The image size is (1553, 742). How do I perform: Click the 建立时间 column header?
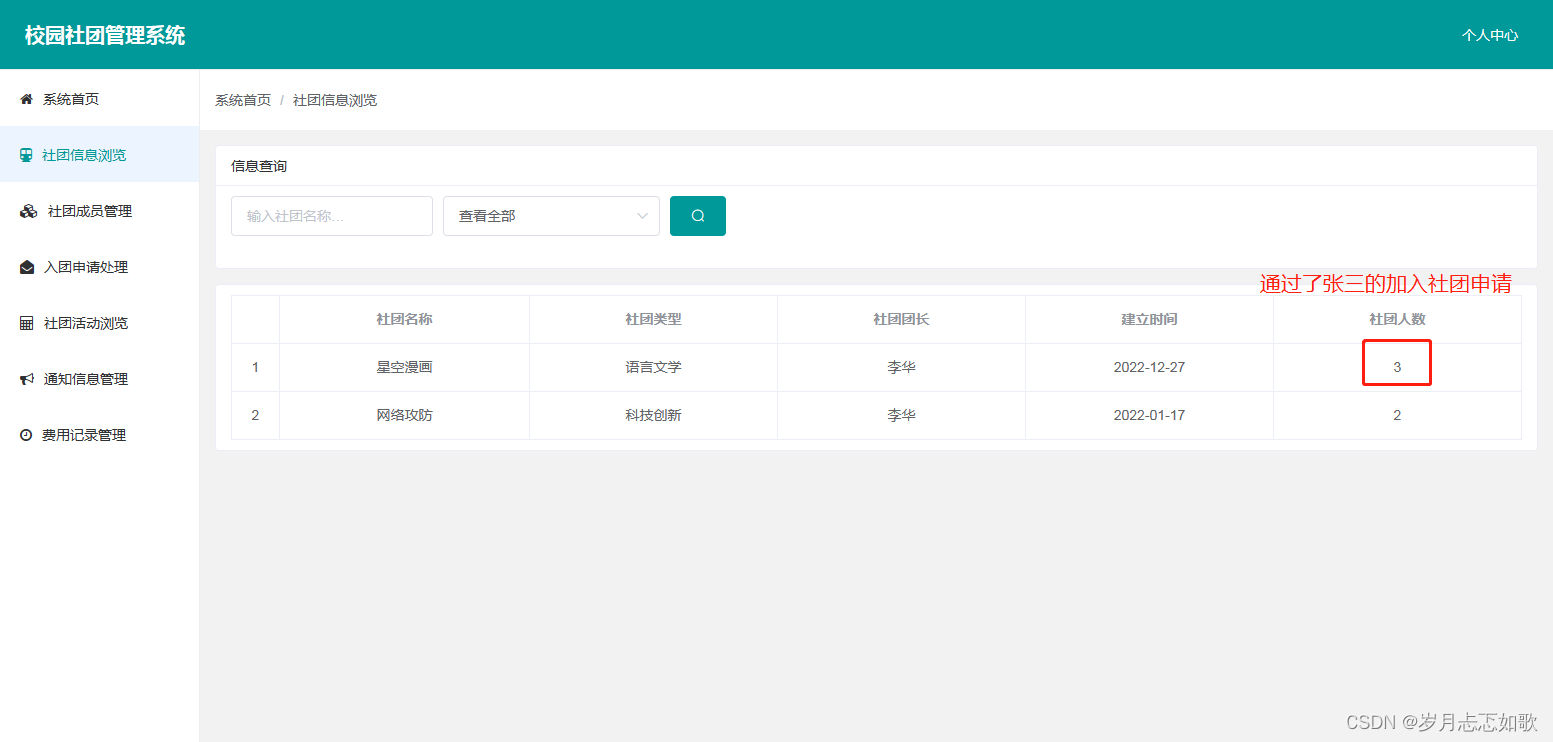coord(1149,319)
